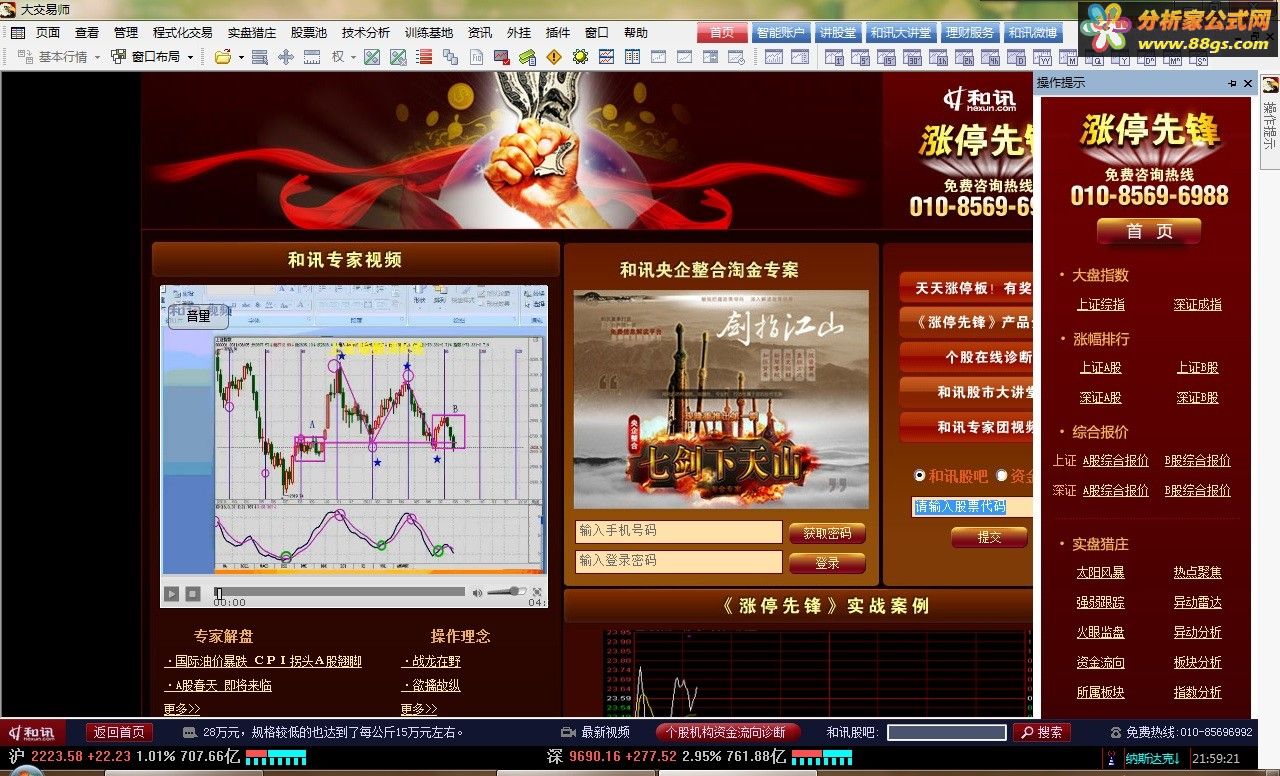Open the 七剑下天山 banner image

click(721, 399)
